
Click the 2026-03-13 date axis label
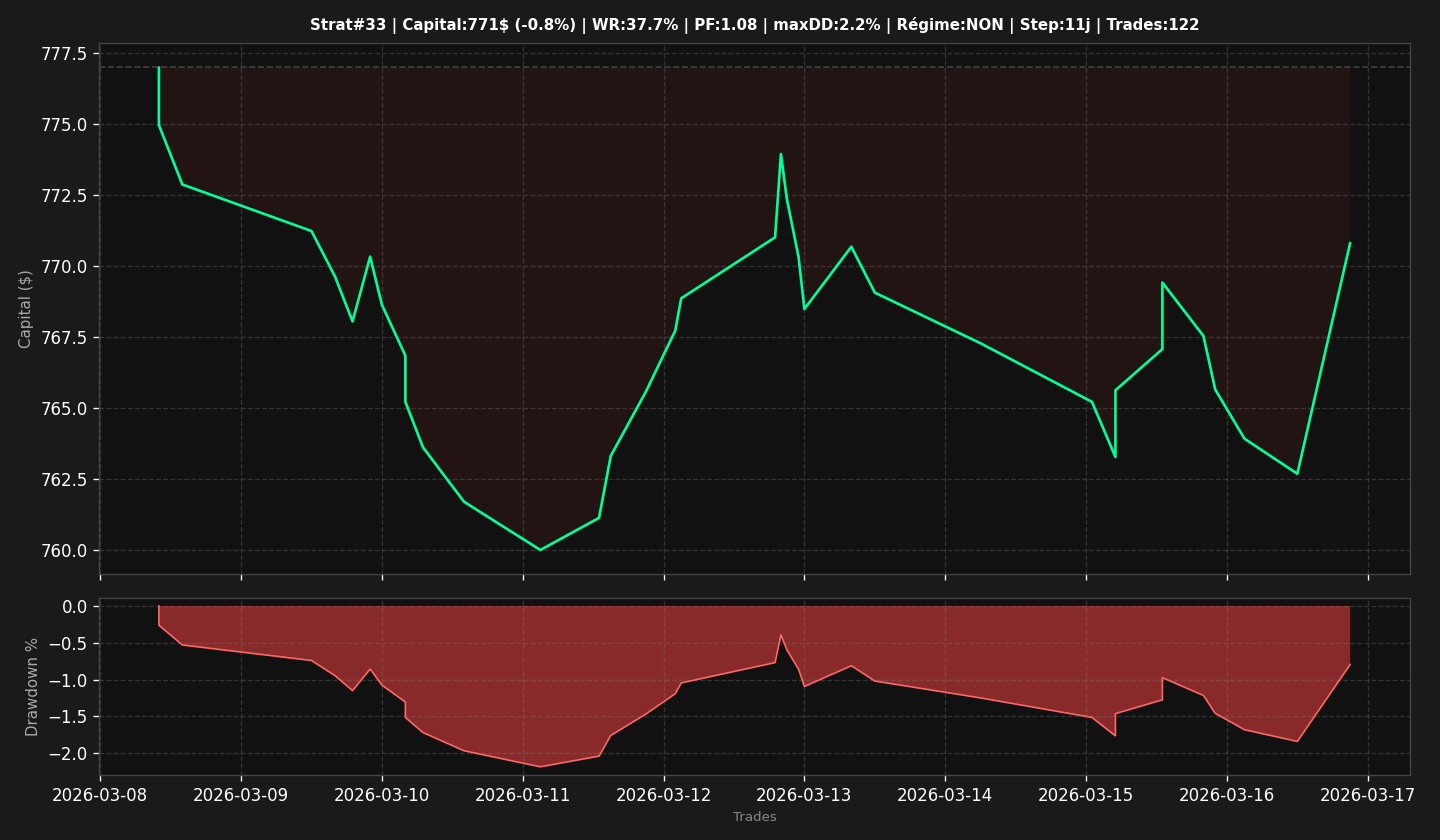point(804,795)
